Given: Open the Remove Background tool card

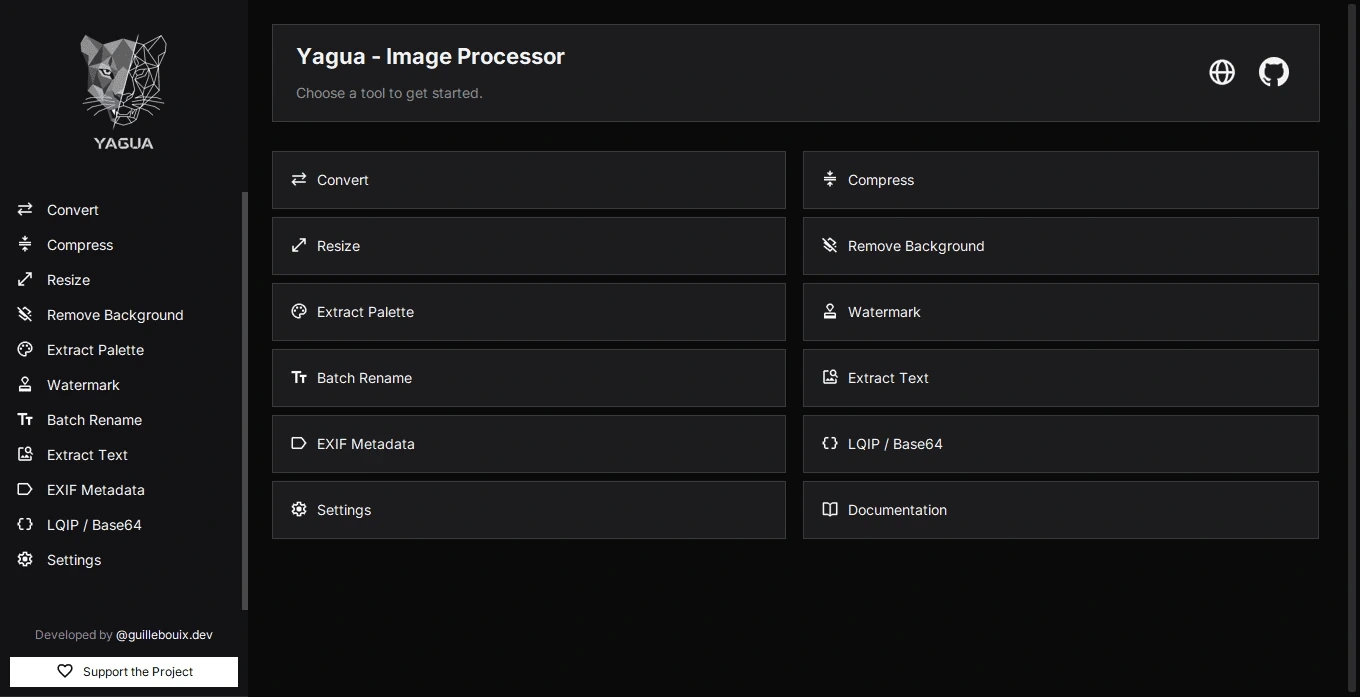Looking at the screenshot, I should click(x=1061, y=246).
